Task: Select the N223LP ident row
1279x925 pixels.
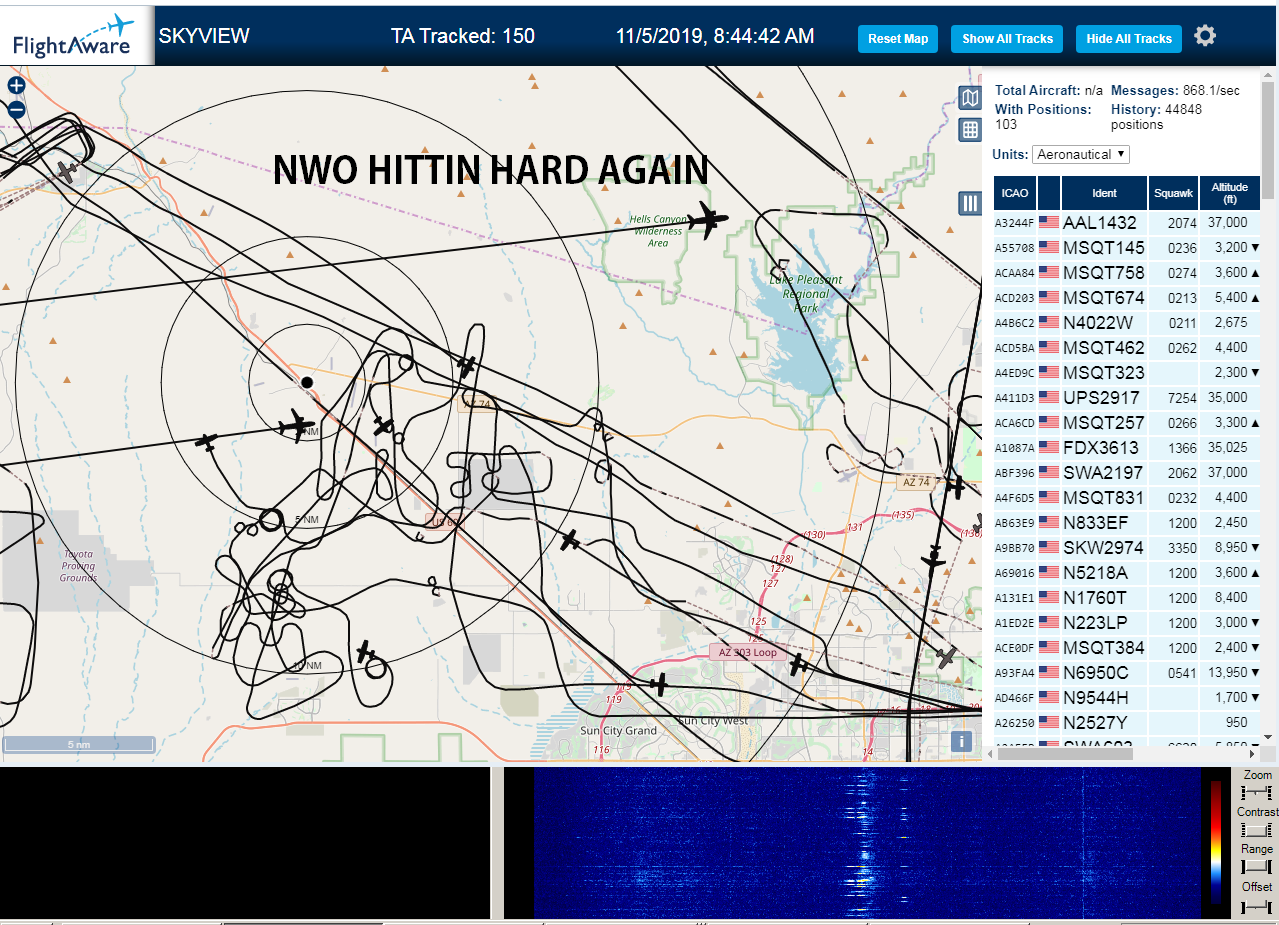Action: click(x=1127, y=622)
